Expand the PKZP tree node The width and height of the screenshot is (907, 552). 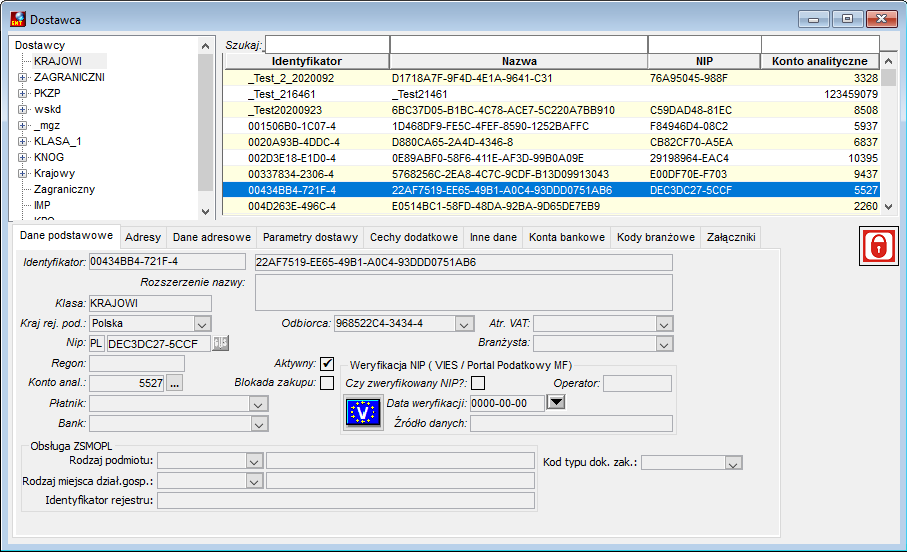(22, 93)
